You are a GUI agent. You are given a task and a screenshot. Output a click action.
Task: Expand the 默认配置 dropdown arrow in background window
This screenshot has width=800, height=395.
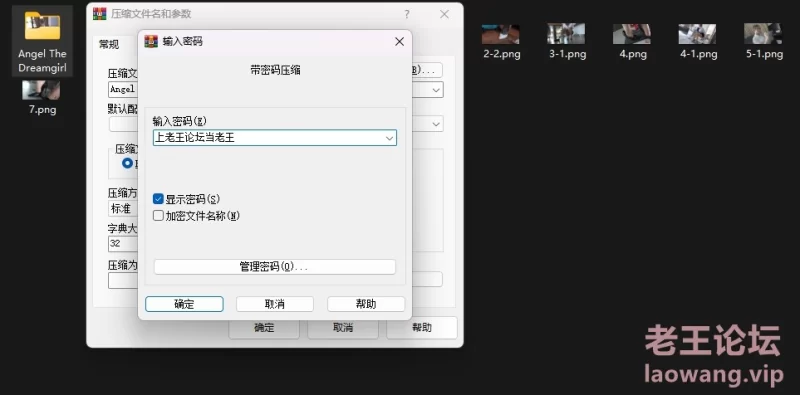coord(436,124)
